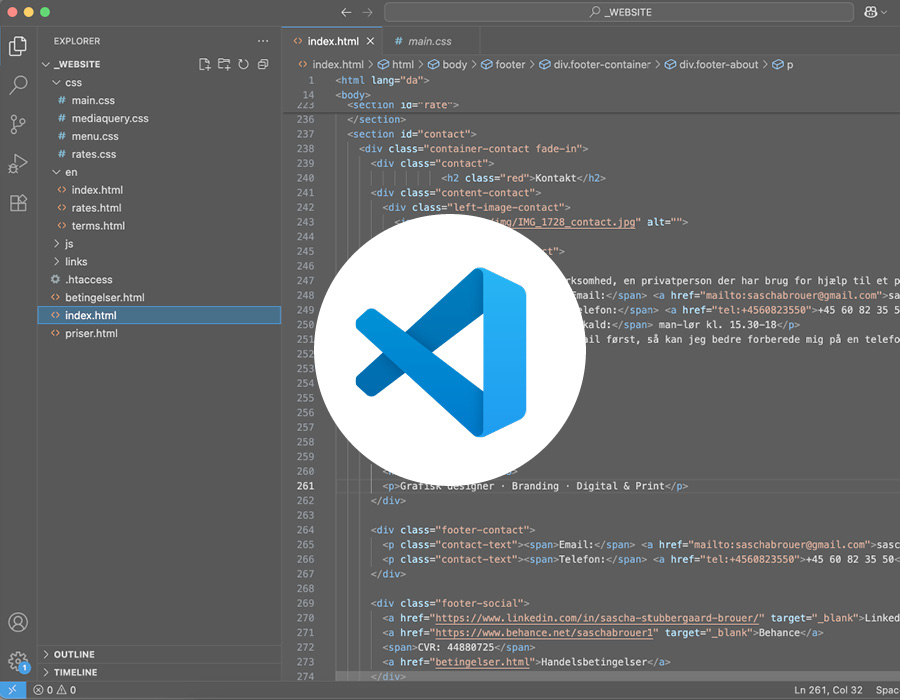Open mediaquery.css file
The width and height of the screenshot is (900, 700).
click(159, 118)
